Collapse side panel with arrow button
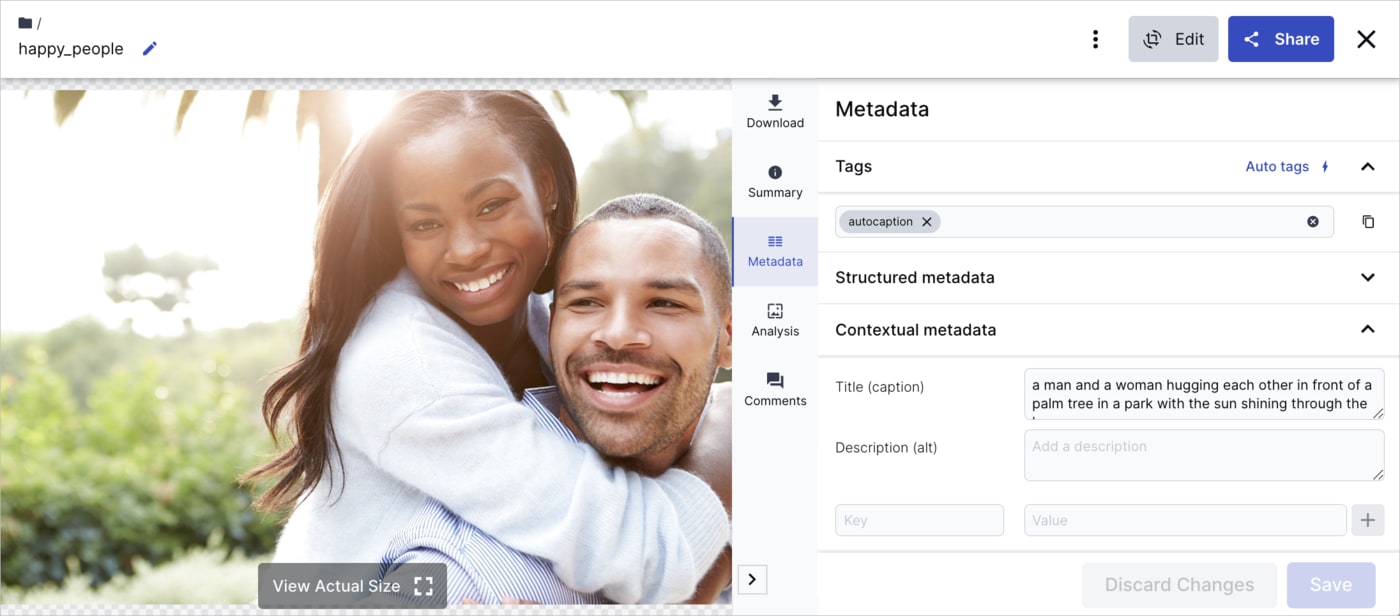 coord(752,579)
